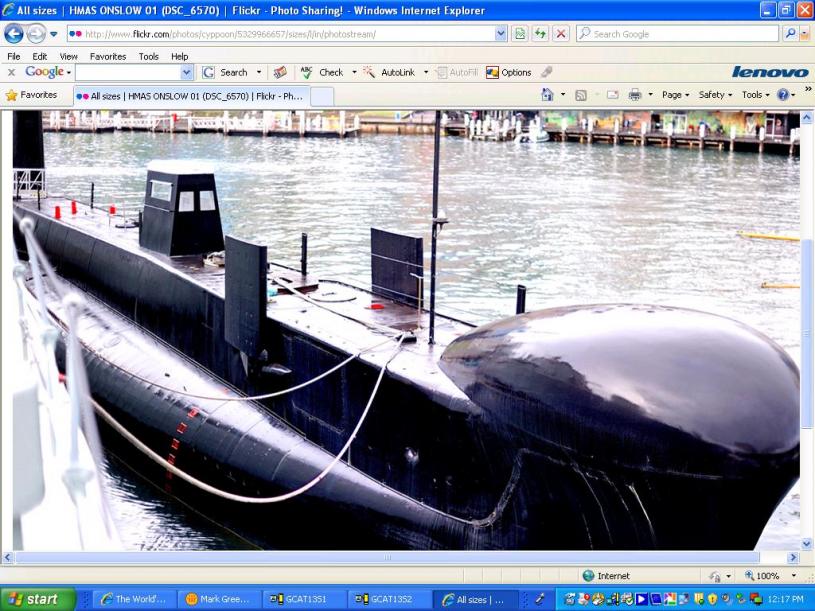
Task: Click the Google toolbar Options icon
Action: click(x=508, y=72)
